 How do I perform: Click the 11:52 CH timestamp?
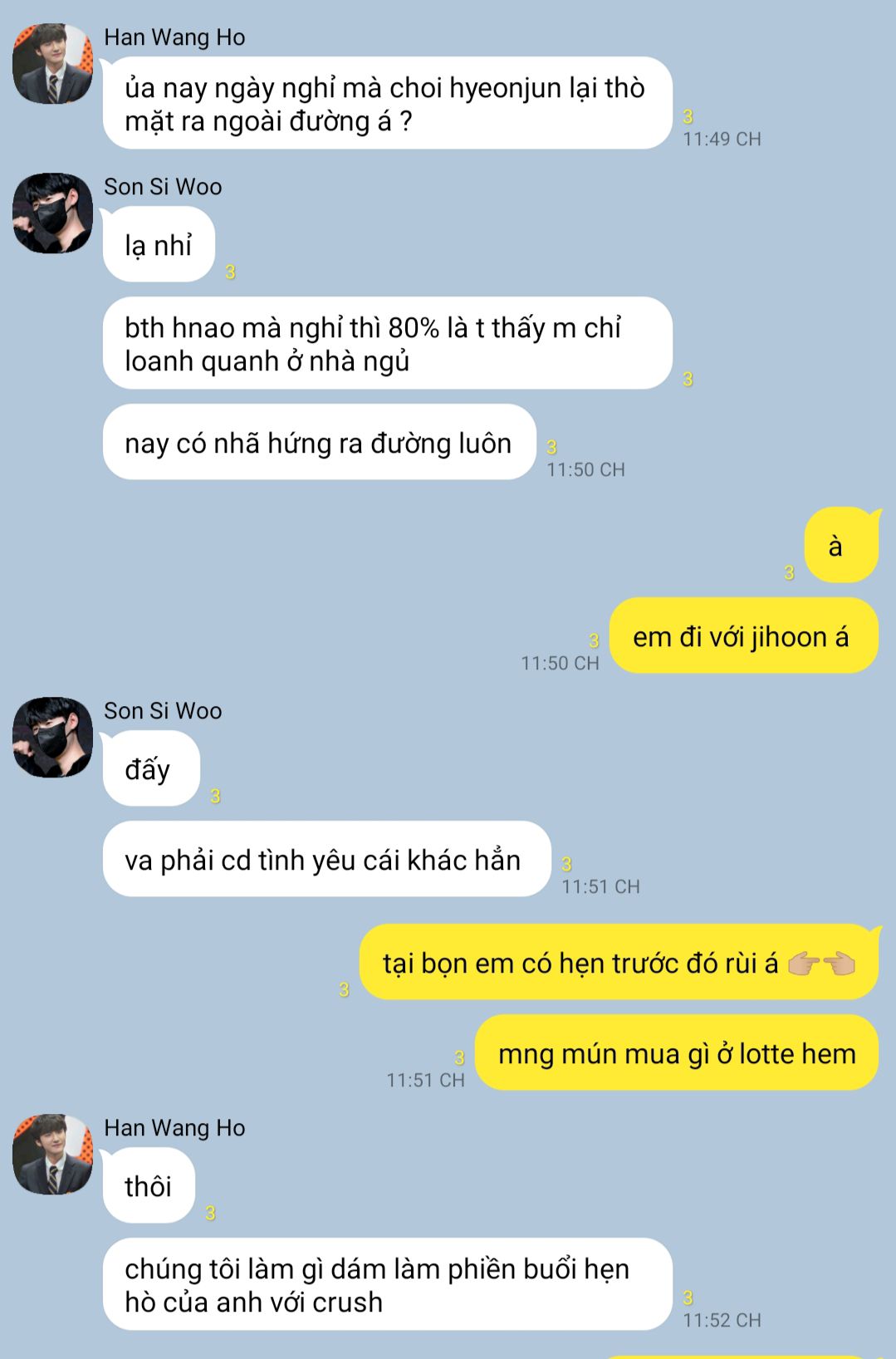pyautogui.click(x=722, y=1320)
